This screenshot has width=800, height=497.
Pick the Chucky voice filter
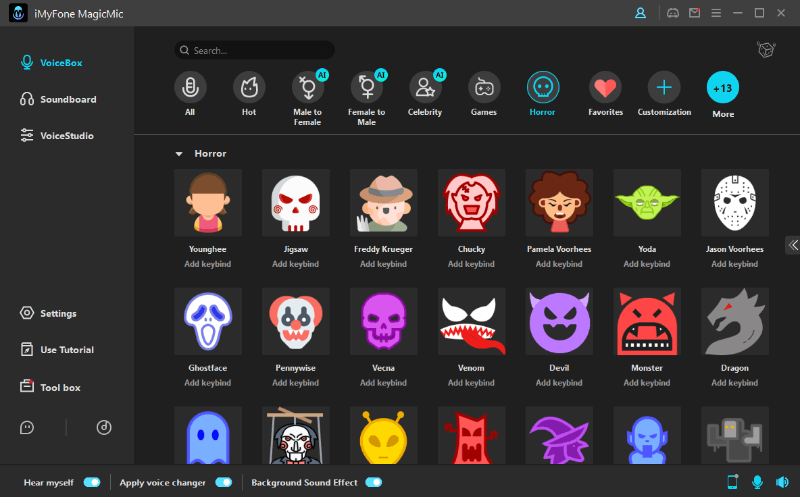pyautogui.click(x=471, y=203)
